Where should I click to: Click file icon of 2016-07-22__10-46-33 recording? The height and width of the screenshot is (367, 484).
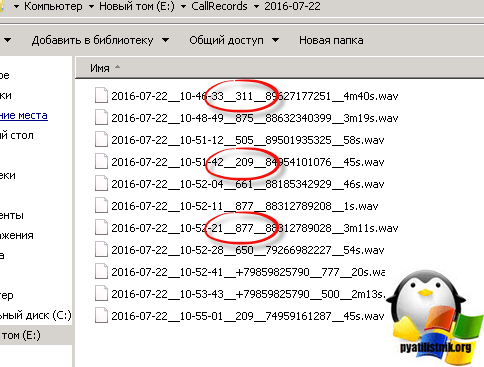pyautogui.click(x=101, y=96)
